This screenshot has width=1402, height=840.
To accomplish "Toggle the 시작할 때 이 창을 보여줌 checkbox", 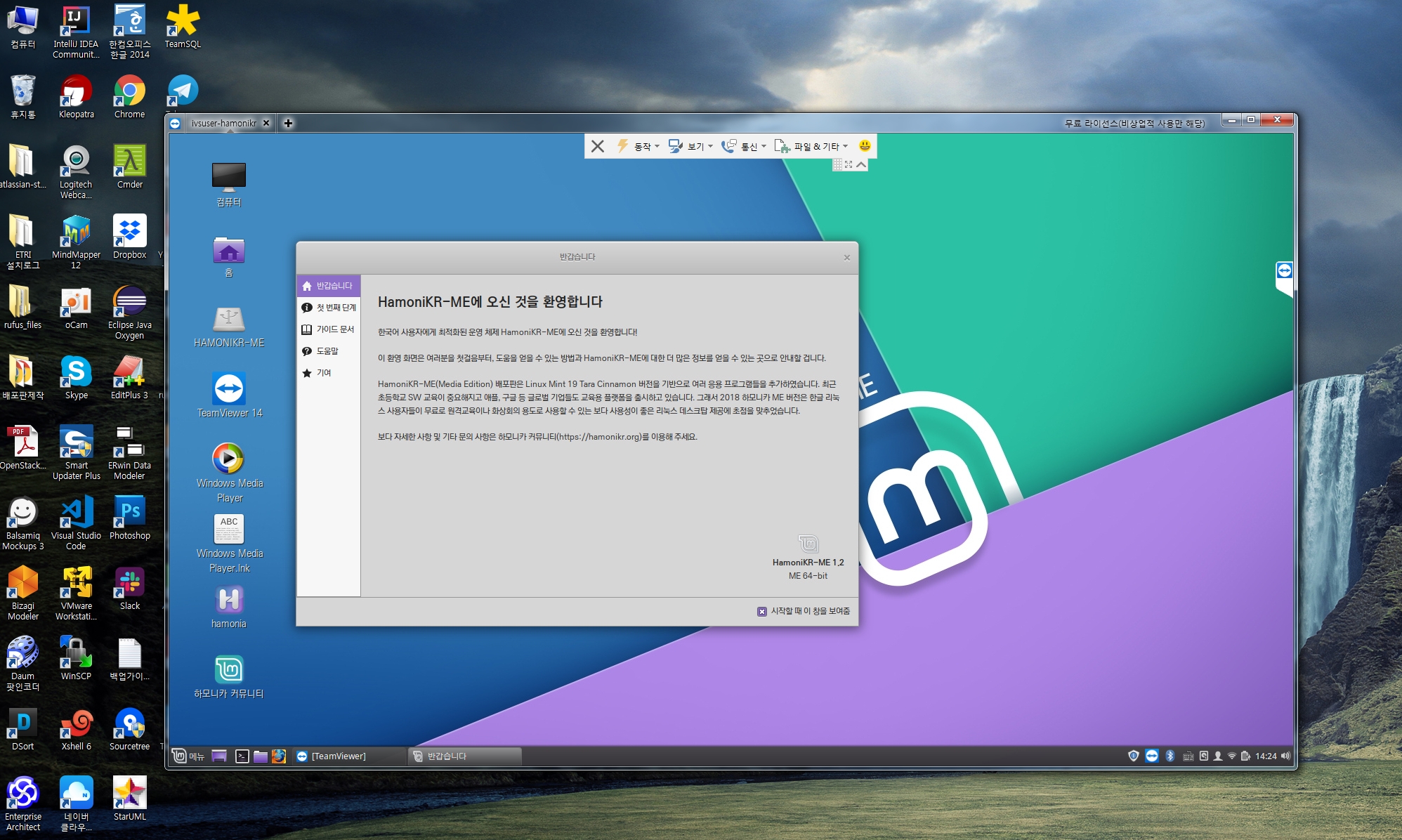I will (762, 612).
